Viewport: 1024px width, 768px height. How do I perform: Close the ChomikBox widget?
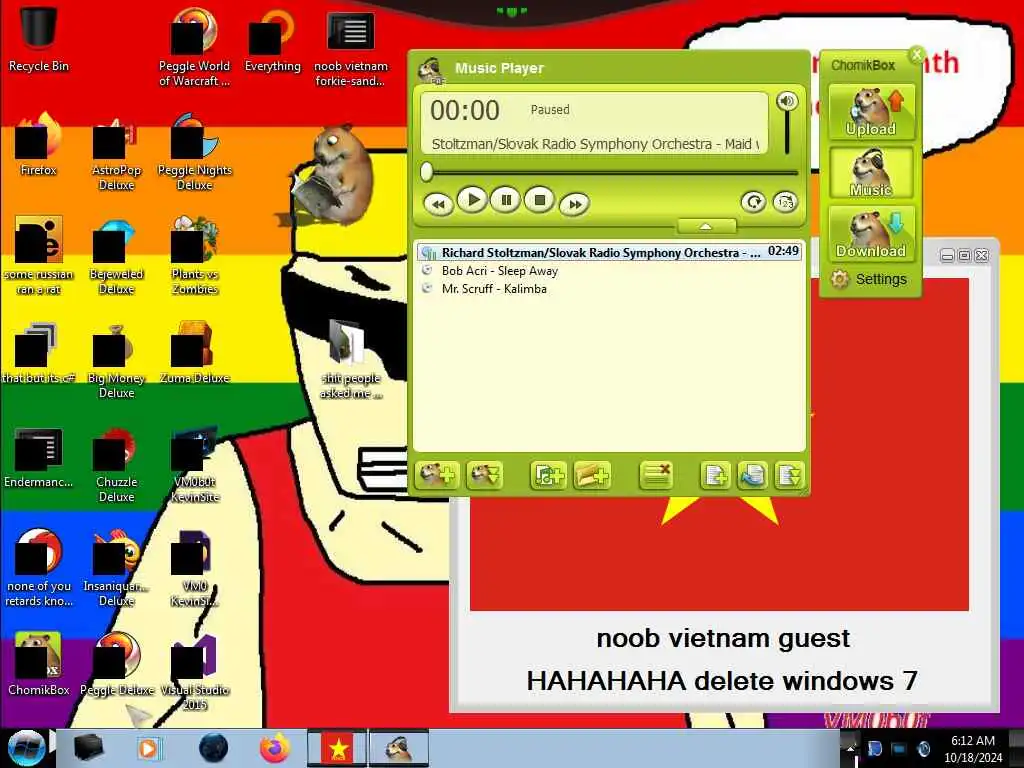(x=917, y=55)
